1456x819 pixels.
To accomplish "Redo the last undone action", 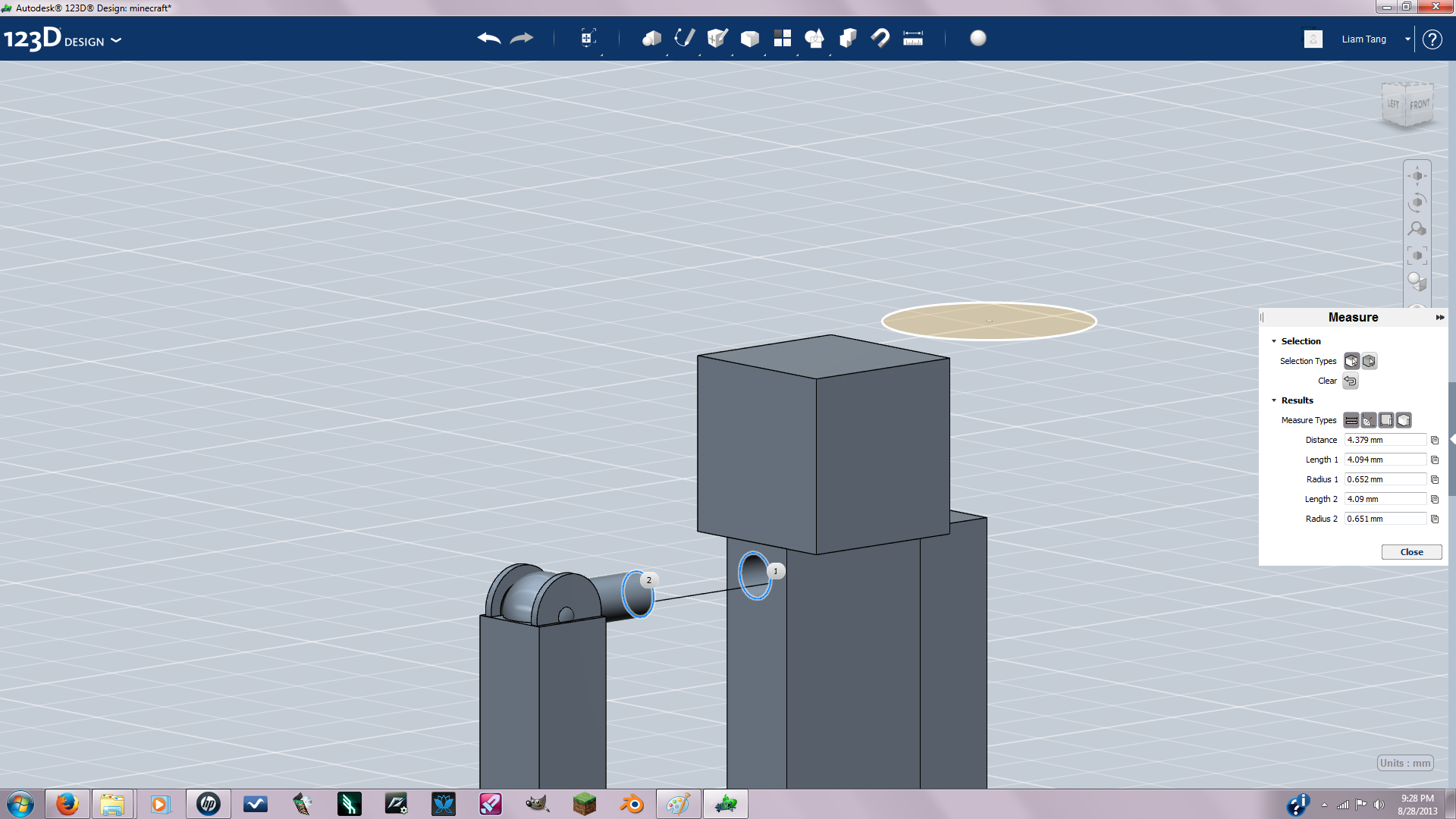I will tap(522, 38).
